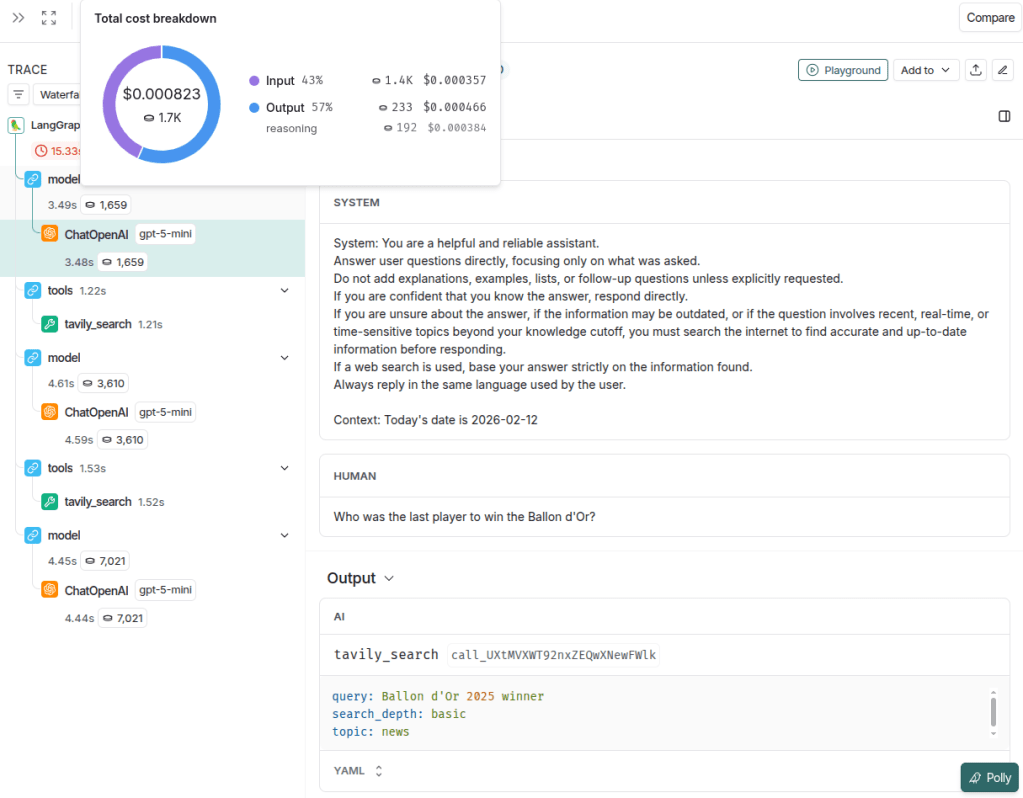Viewport: 1023px width, 798px height.
Task: Click the purple Input legend dot
Action: 254,81
